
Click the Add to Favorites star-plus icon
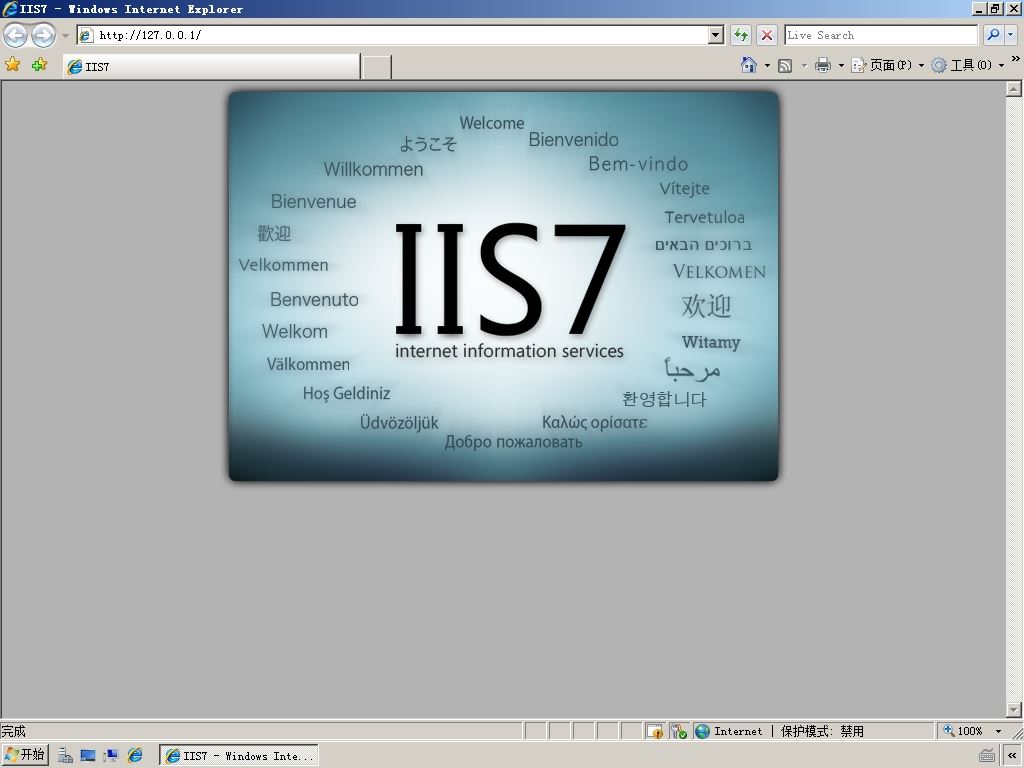39,64
